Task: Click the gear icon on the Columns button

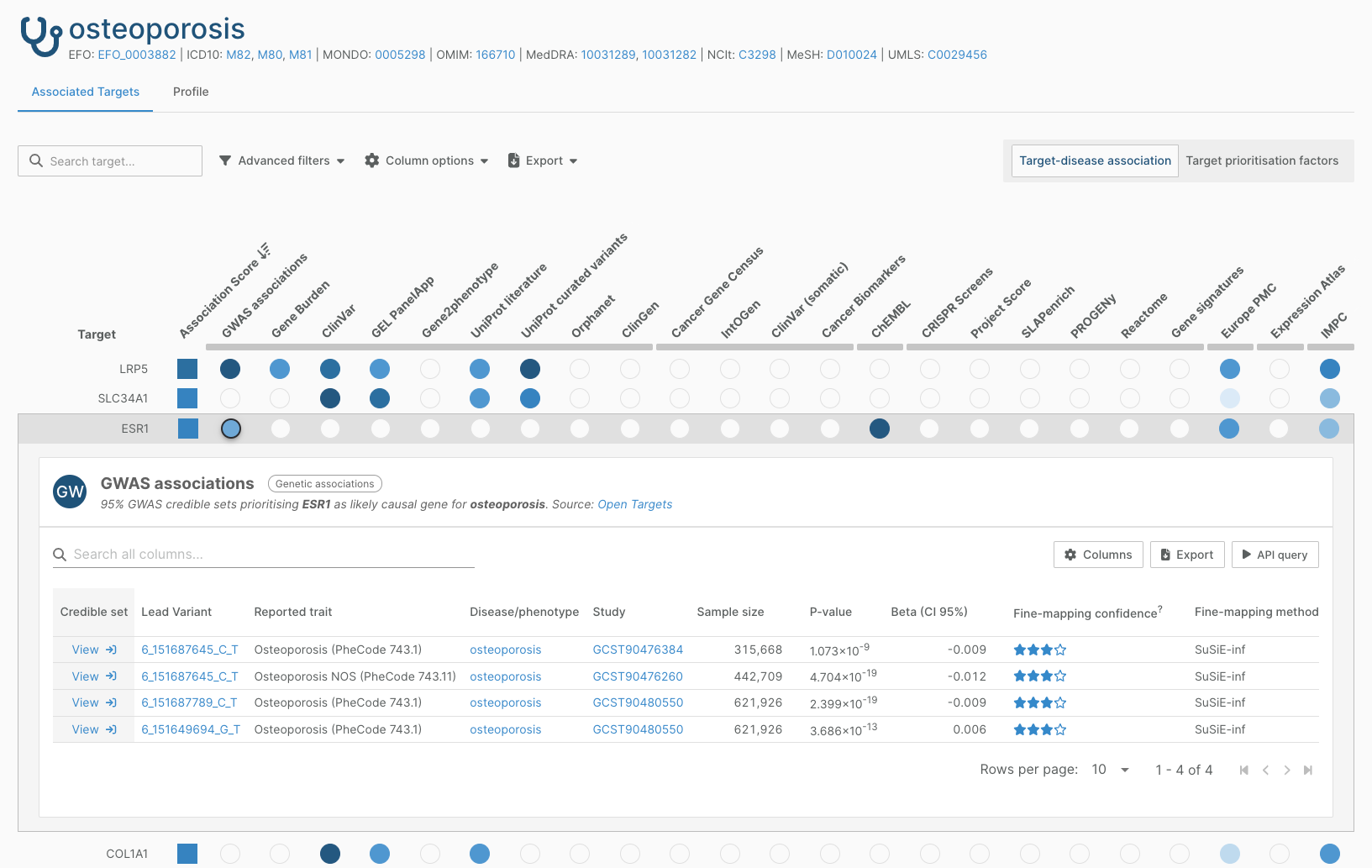Action: coord(1070,555)
